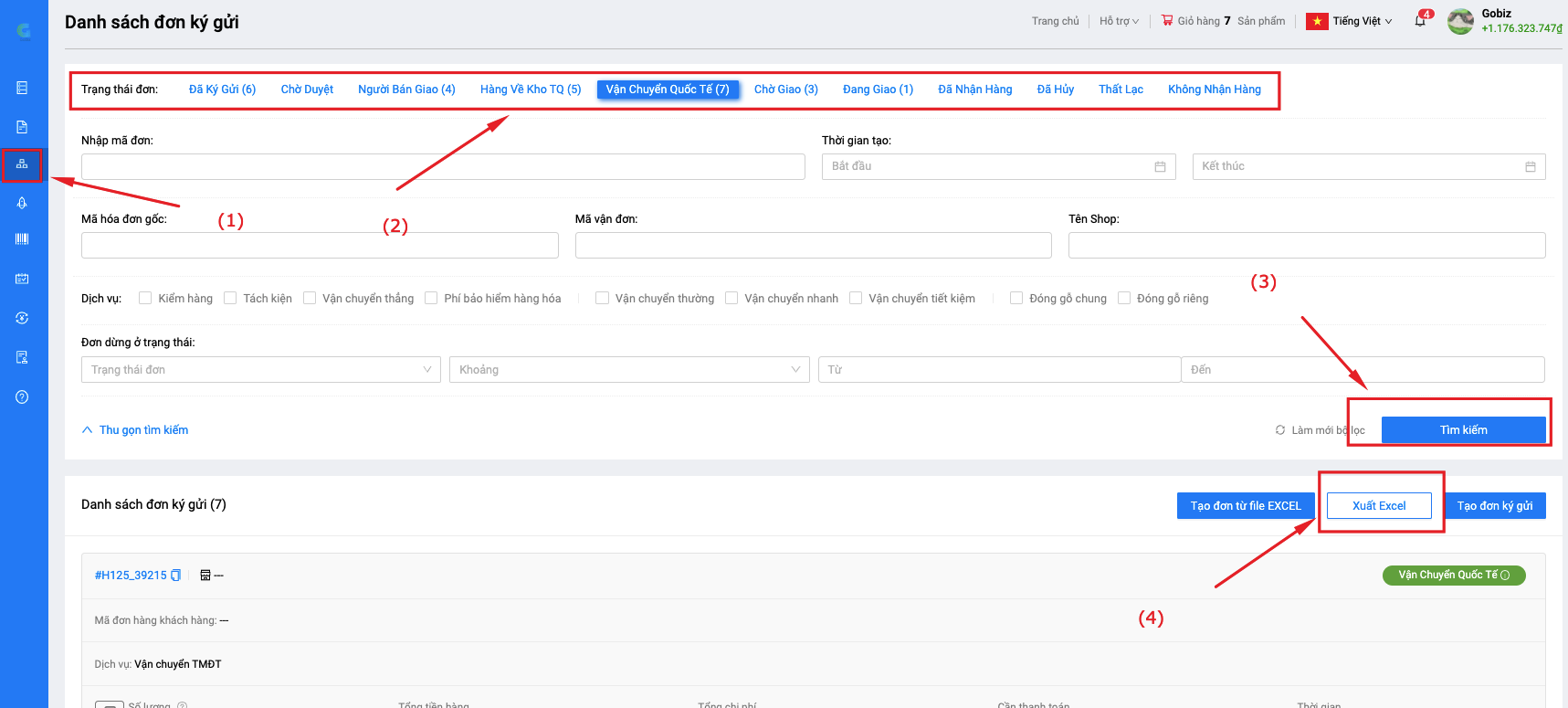The width and height of the screenshot is (1568, 708).
Task: Click the Gobiz user avatar
Action: coord(1460,21)
